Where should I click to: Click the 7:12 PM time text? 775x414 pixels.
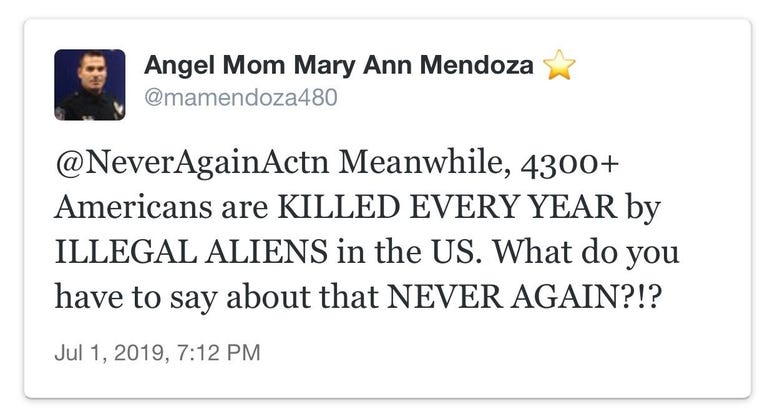tap(218, 353)
